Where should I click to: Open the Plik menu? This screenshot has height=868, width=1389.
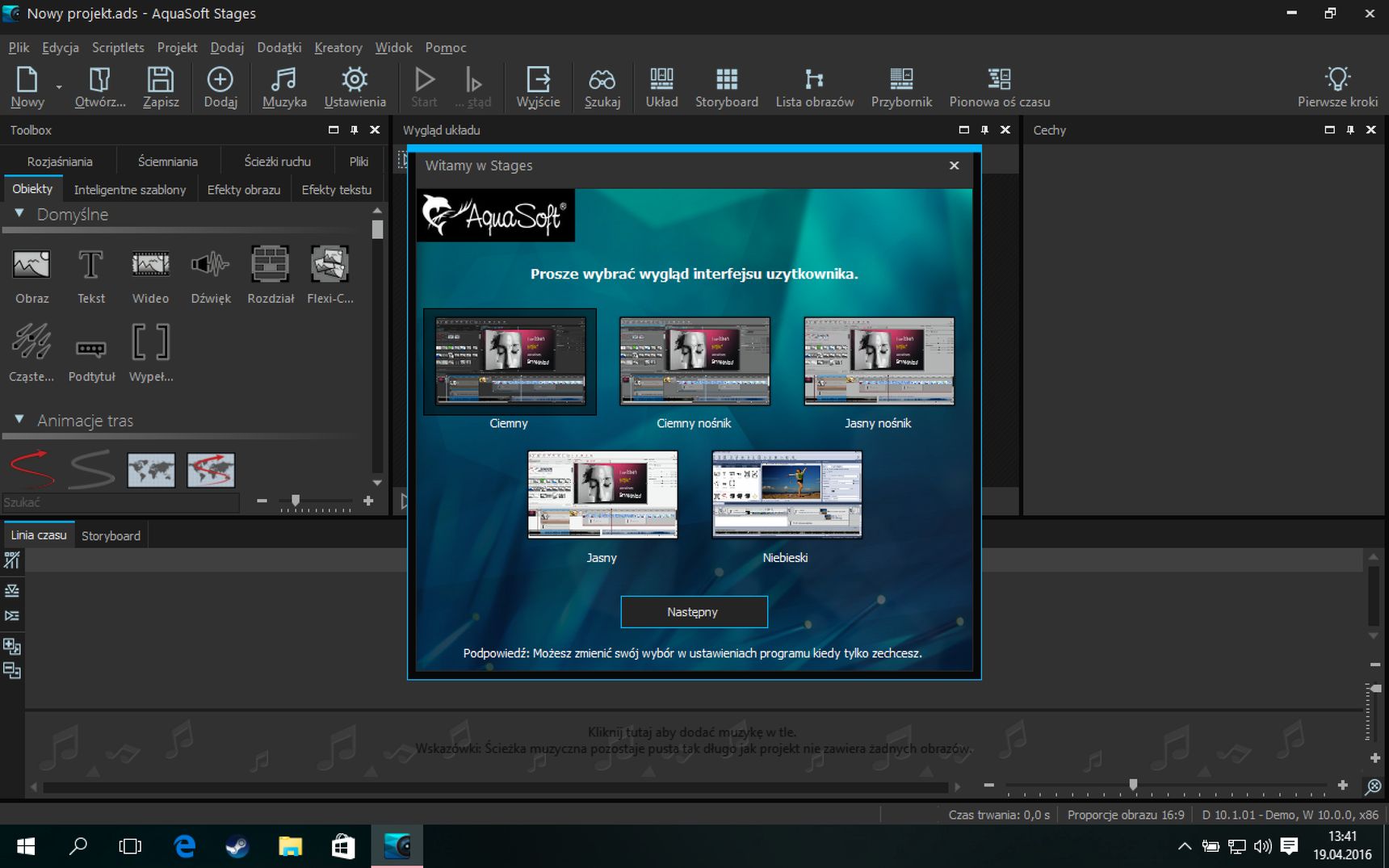pyautogui.click(x=19, y=48)
